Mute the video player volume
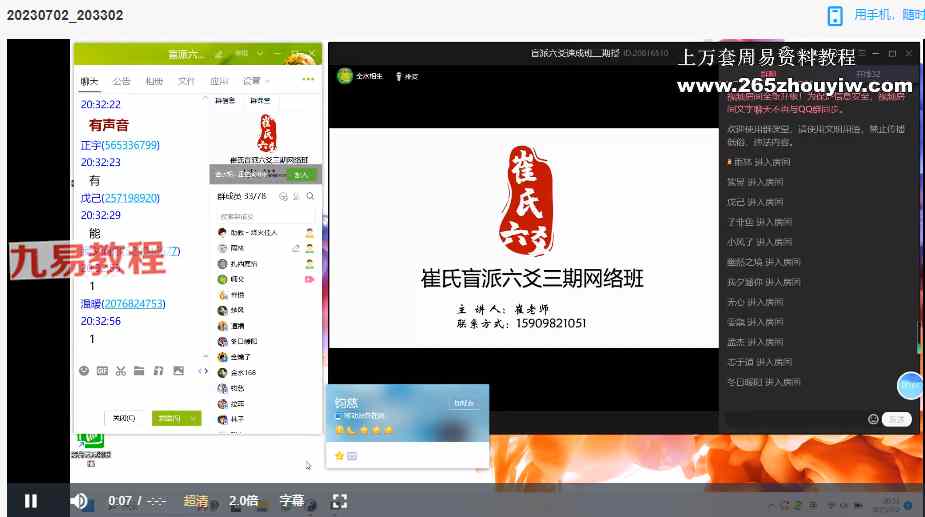 [x=78, y=501]
